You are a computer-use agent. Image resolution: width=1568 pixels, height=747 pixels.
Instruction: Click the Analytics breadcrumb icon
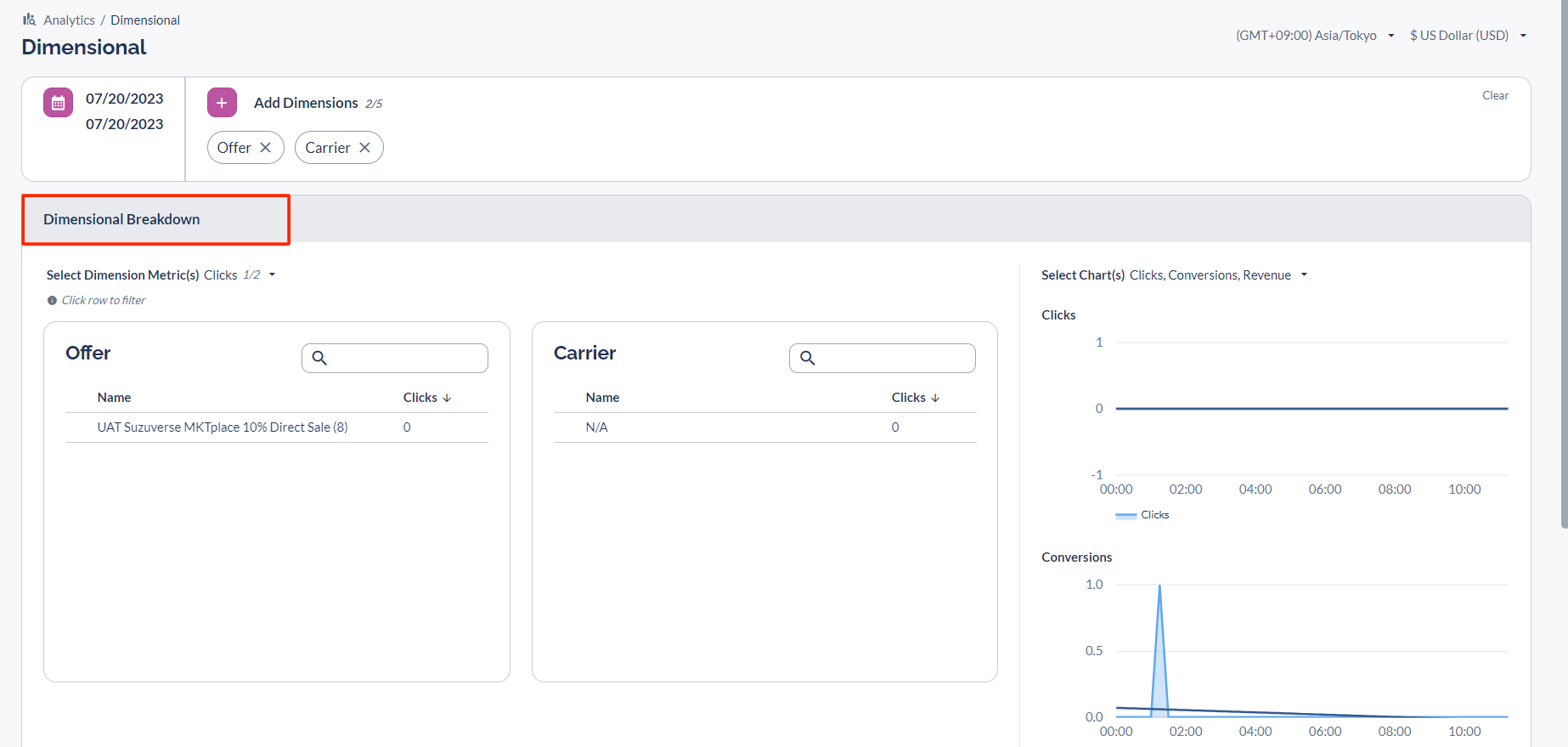[30, 20]
